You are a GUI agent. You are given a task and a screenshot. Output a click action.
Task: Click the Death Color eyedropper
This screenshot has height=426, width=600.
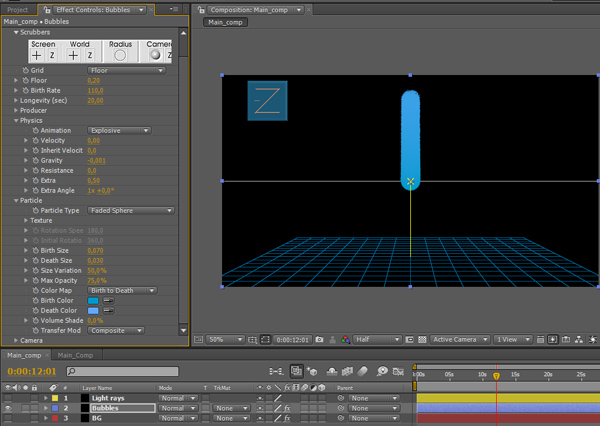pyautogui.click(x=109, y=310)
